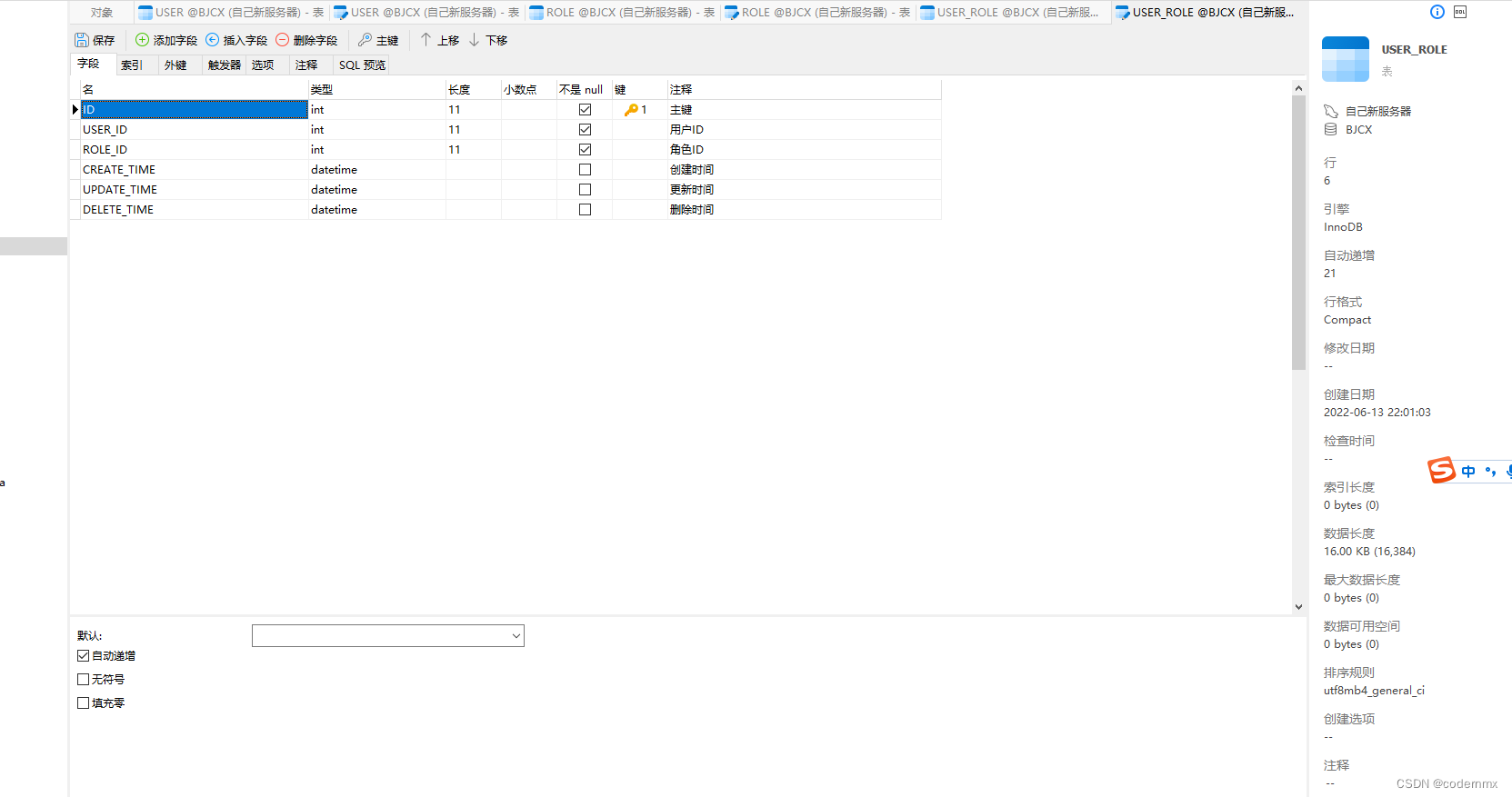
Task: Select the UPDATE_TIME field name cell
Action: click(x=195, y=189)
